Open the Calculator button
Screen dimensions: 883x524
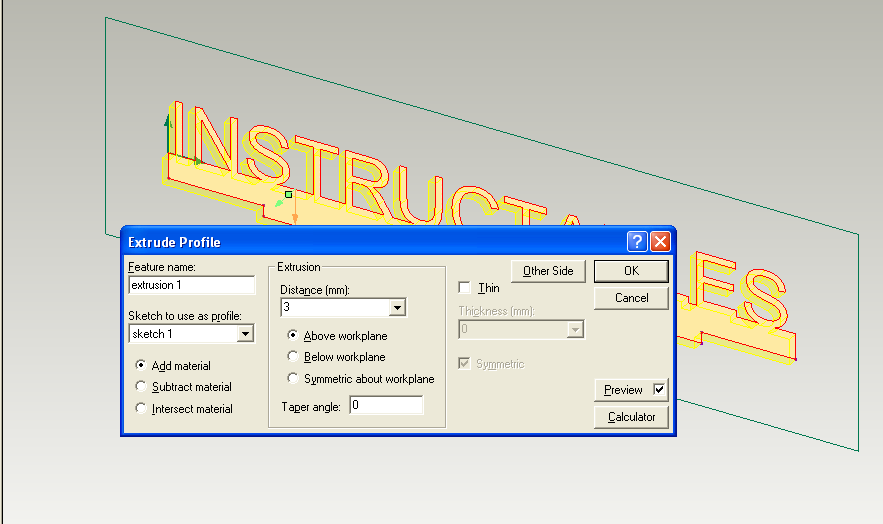point(631,417)
